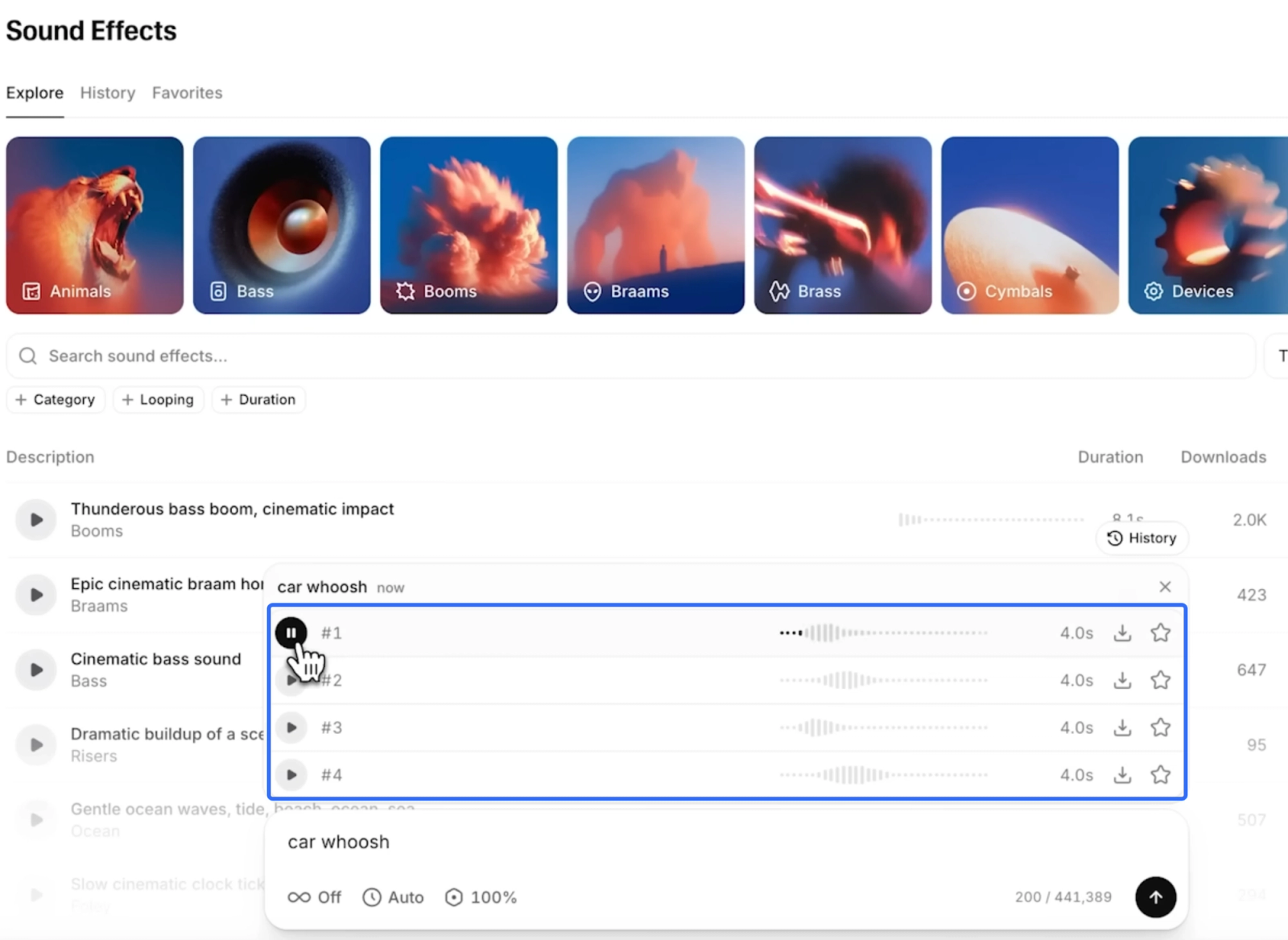Image resolution: width=1288 pixels, height=940 pixels.
Task: Close the car whoosh results panel
Action: click(1165, 587)
